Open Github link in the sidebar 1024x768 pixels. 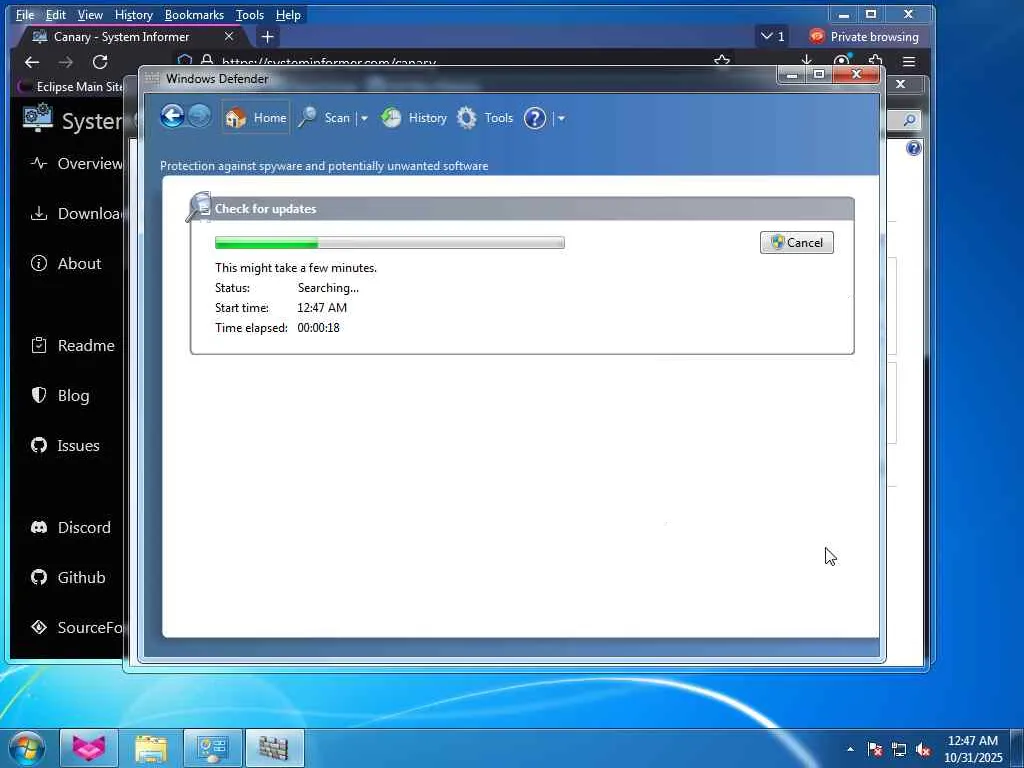67,577
